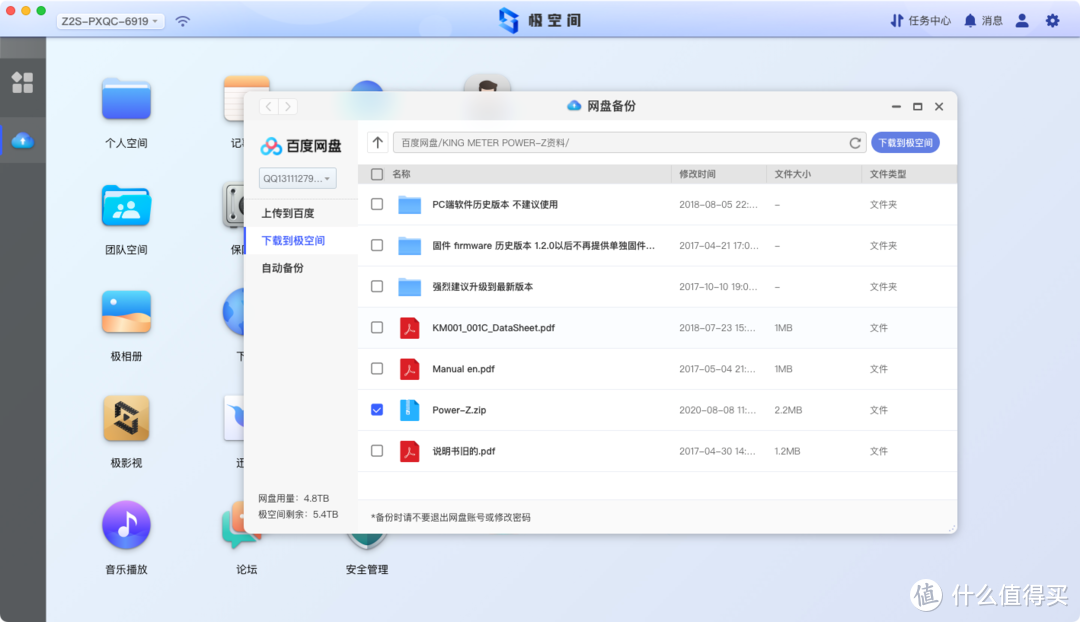Click the blue 下载到极空间 button
Screen dimensions: 1080x622
coord(903,142)
